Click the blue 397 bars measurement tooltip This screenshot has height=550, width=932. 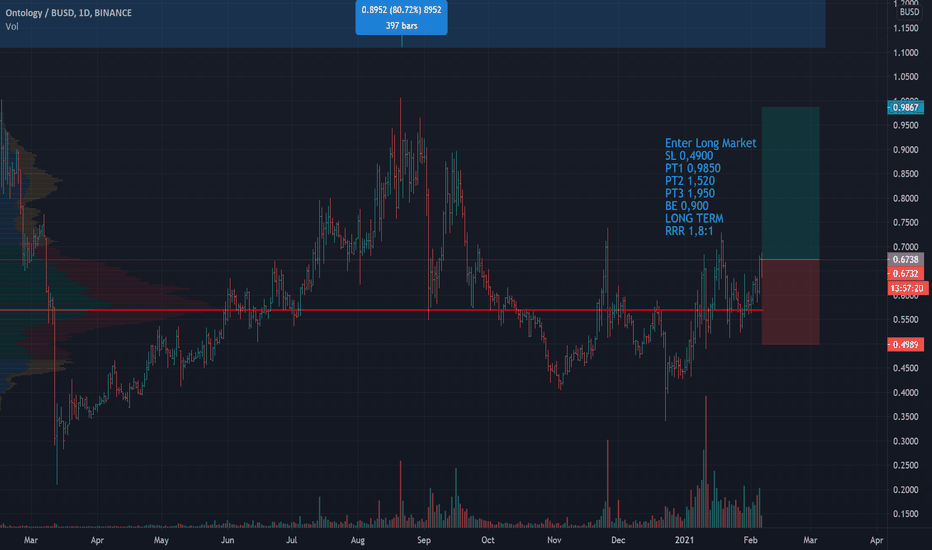[401, 18]
